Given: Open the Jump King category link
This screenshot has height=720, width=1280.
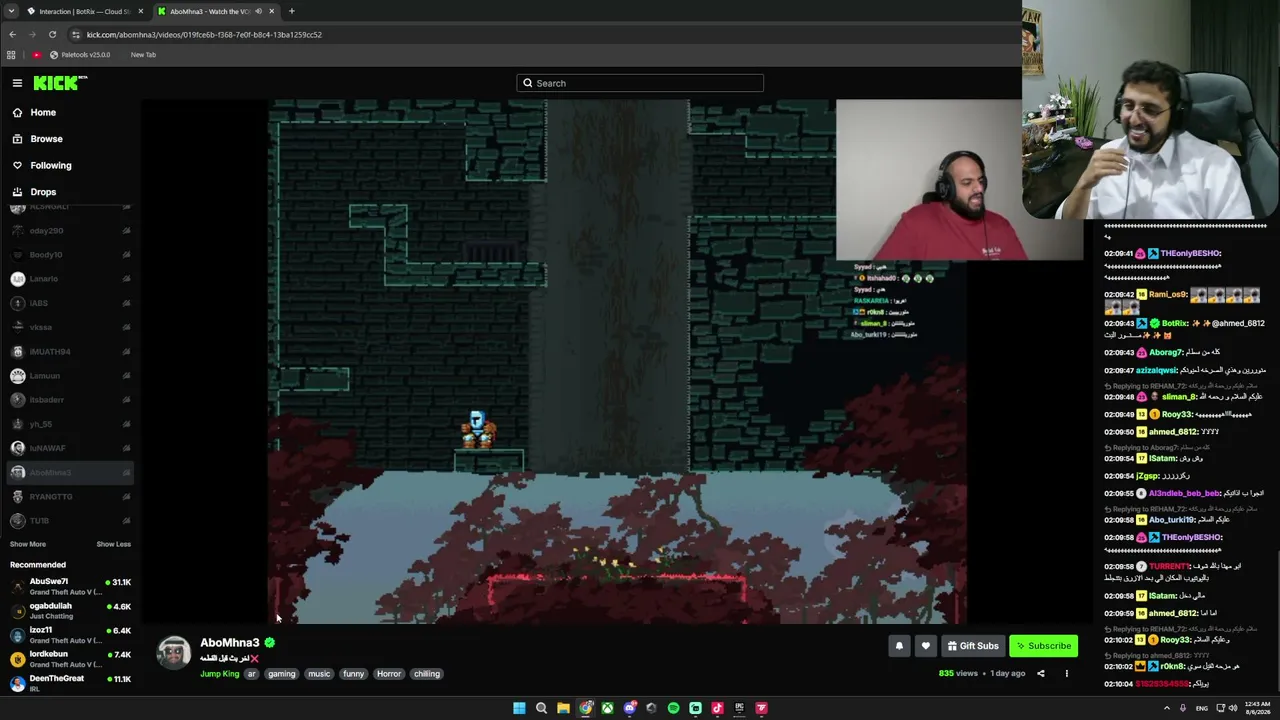Looking at the screenshot, I should click(220, 674).
